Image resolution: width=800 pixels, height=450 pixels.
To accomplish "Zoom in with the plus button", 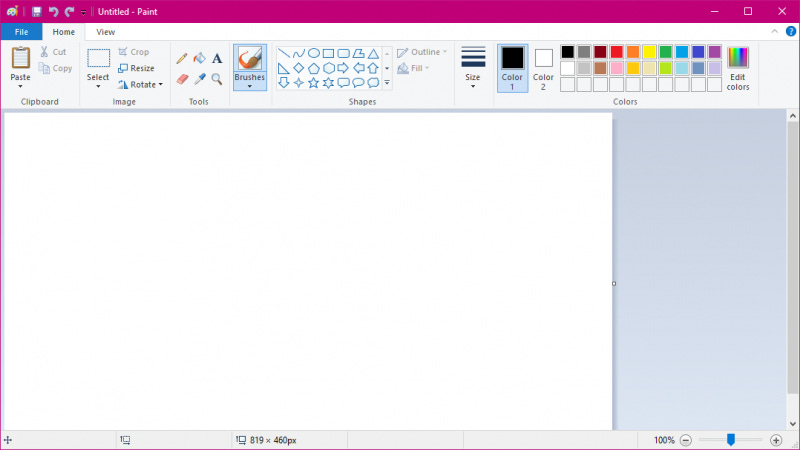I will tap(776, 440).
